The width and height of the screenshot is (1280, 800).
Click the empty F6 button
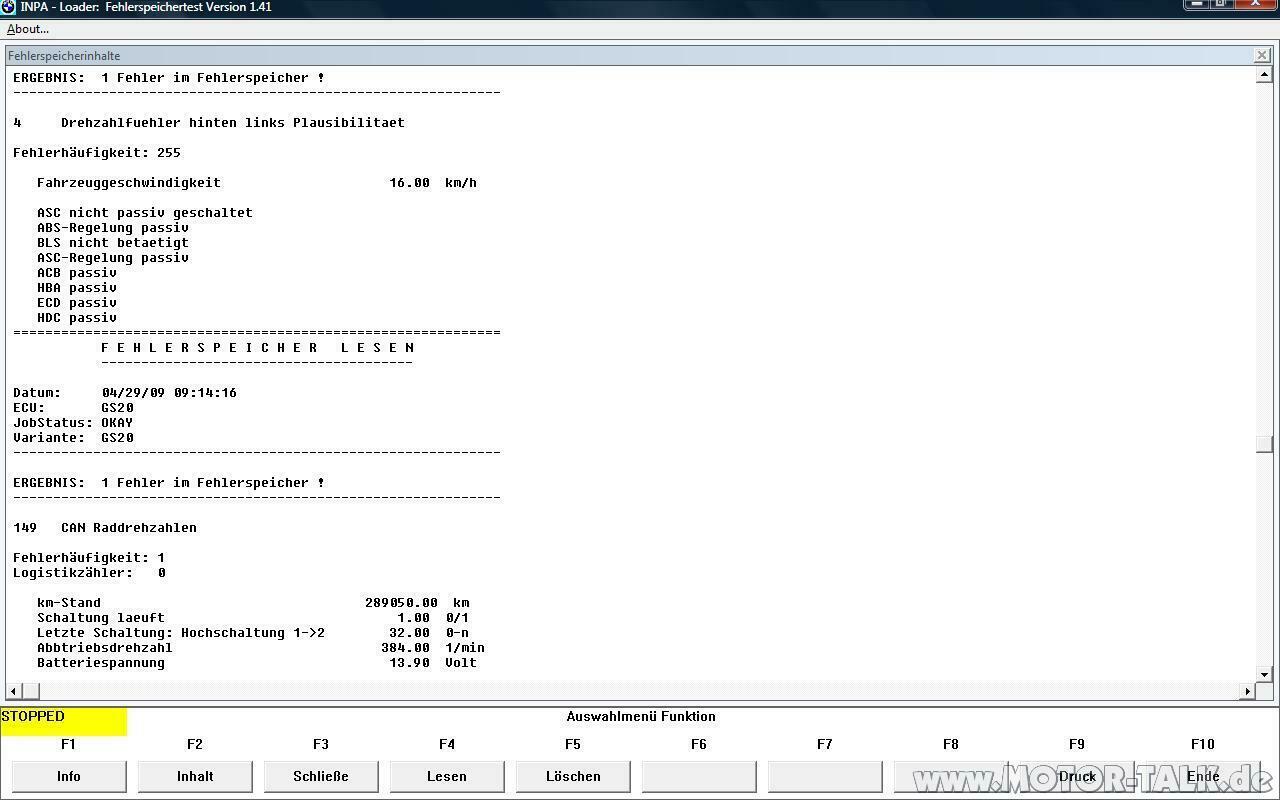[x=699, y=776]
